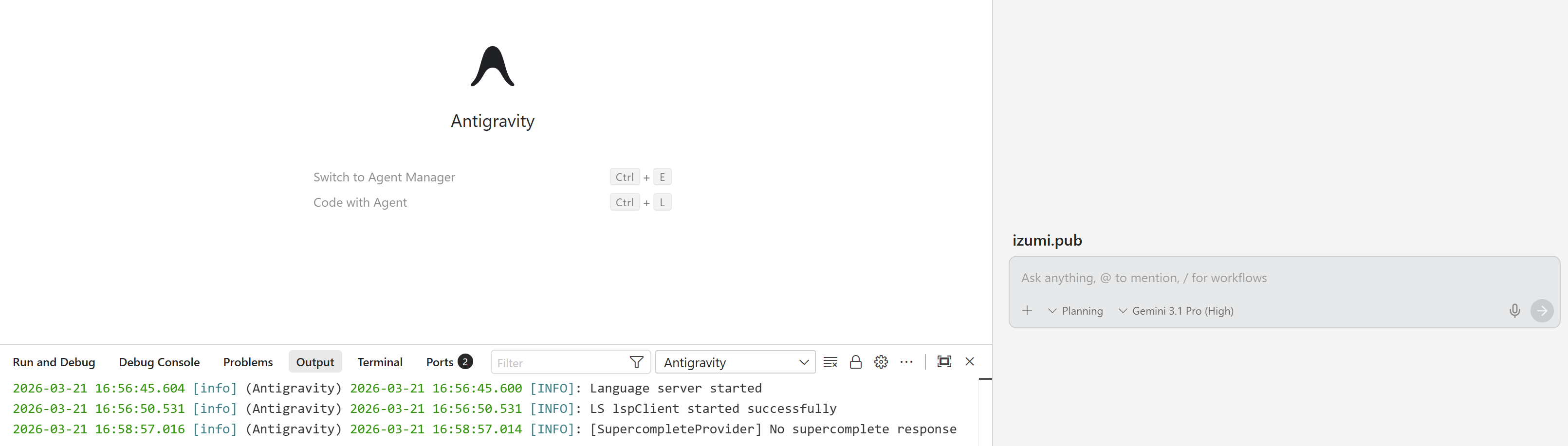The height and width of the screenshot is (446, 1568).
Task: Start voice input with microphone icon
Action: pyautogui.click(x=1514, y=311)
